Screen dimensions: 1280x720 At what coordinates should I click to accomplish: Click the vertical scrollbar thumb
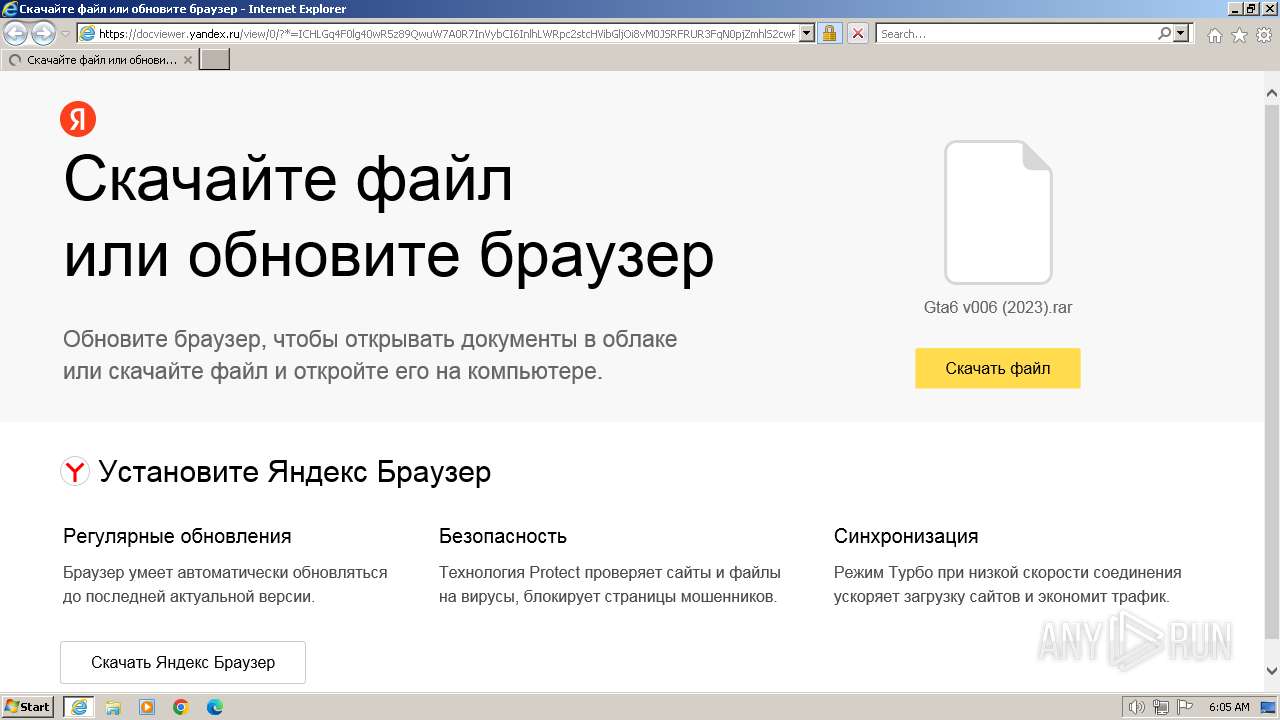[x=1271, y=370]
